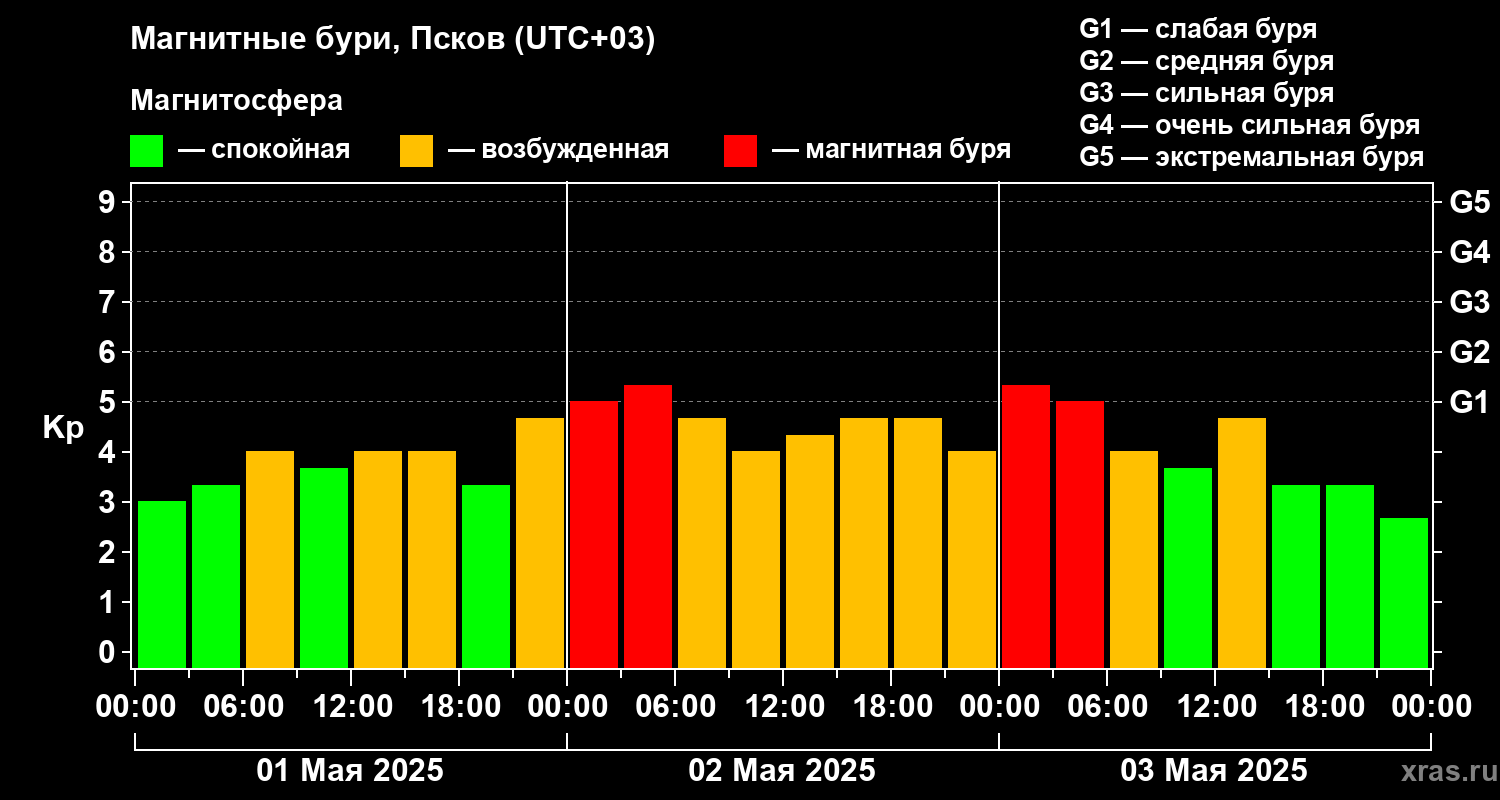Click the Kp axis value '0'

pyautogui.click(x=109, y=652)
